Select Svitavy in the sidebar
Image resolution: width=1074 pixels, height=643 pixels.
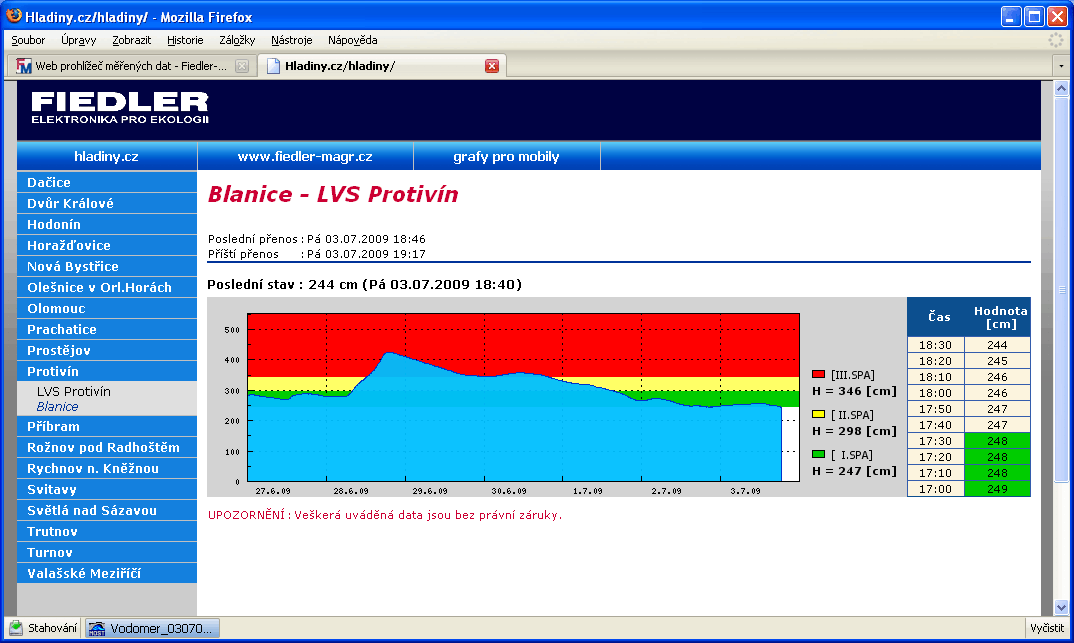click(x=107, y=490)
